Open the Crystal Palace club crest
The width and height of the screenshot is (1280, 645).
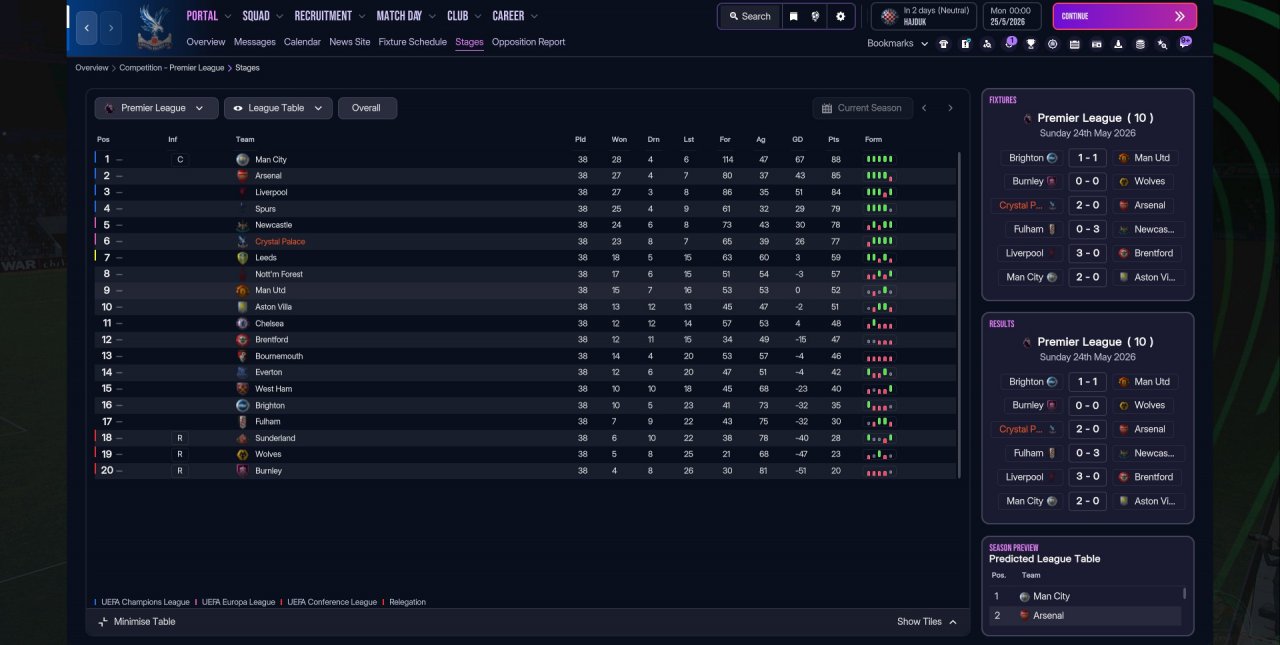(154, 27)
